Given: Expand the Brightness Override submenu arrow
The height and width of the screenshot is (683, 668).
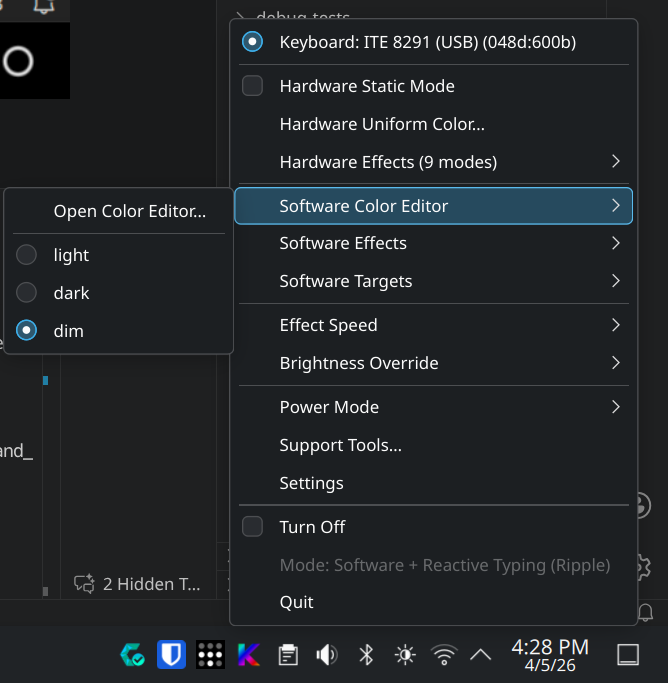Looking at the screenshot, I should pyautogui.click(x=615, y=363).
